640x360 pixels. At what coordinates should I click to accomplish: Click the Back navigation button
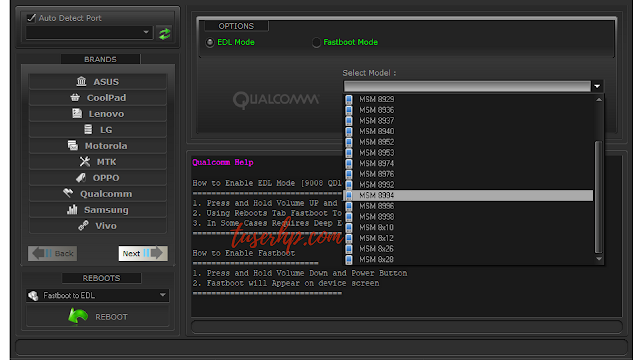(x=53, y=253)
